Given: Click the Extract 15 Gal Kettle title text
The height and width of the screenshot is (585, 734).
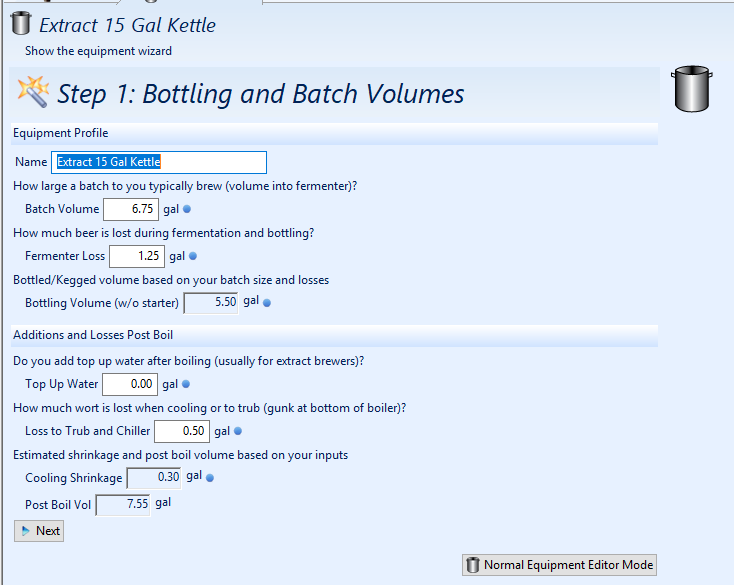Looking at the screenshot, I should click(x=127, y=25).
